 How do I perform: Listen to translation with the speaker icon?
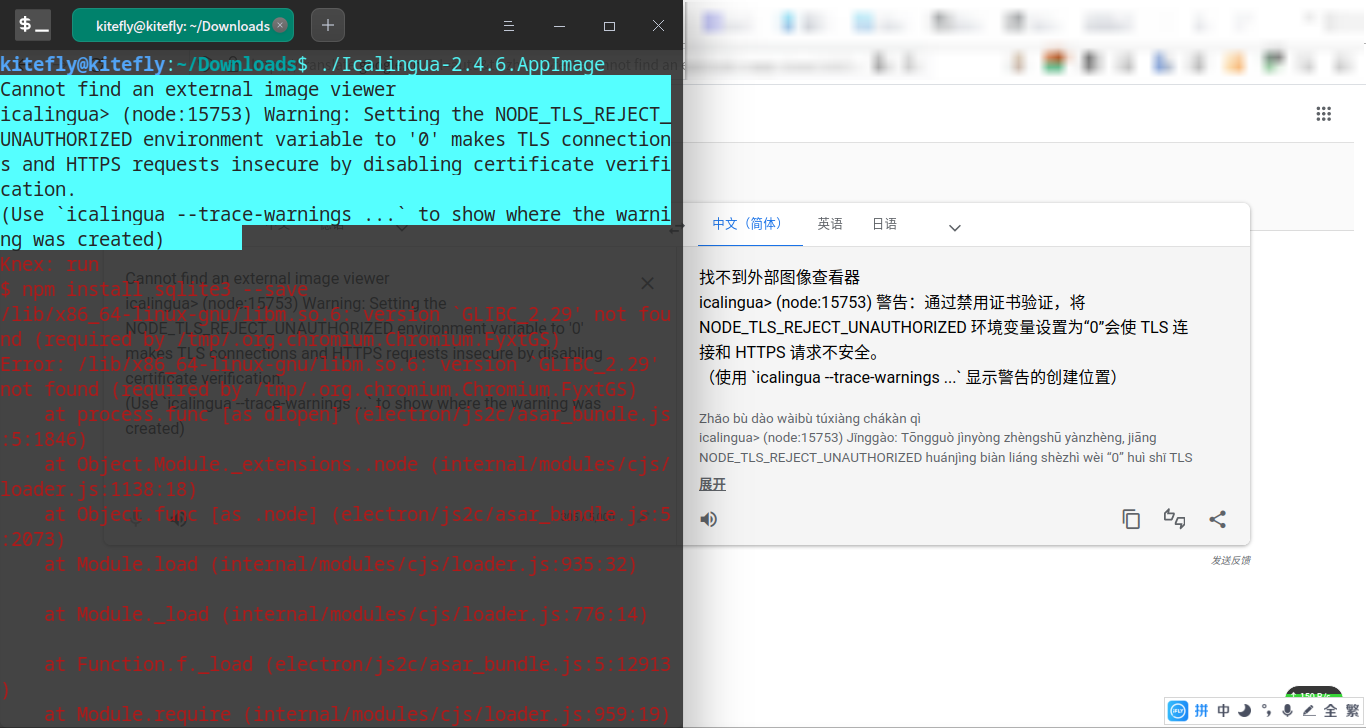click(x=709, y=519)
